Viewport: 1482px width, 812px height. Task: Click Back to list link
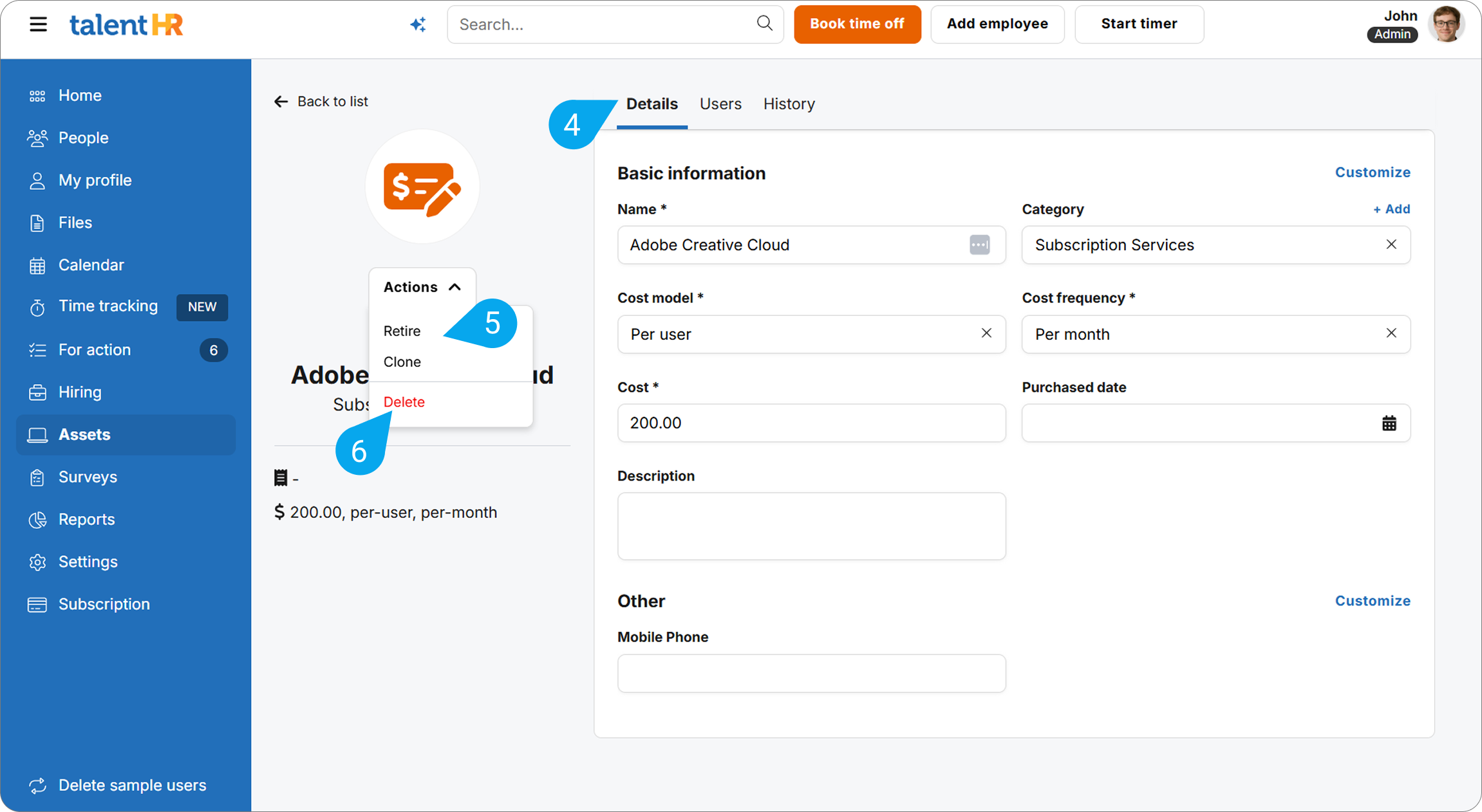coord(321,102)
